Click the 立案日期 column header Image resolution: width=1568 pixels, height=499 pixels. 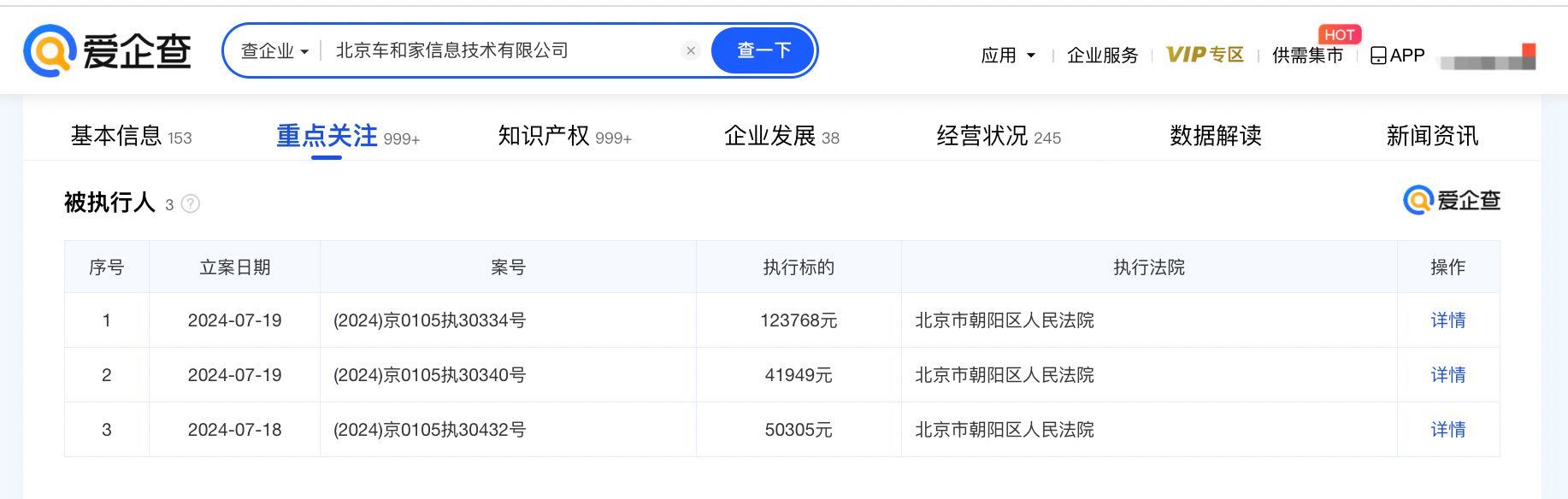click(234, 267)
